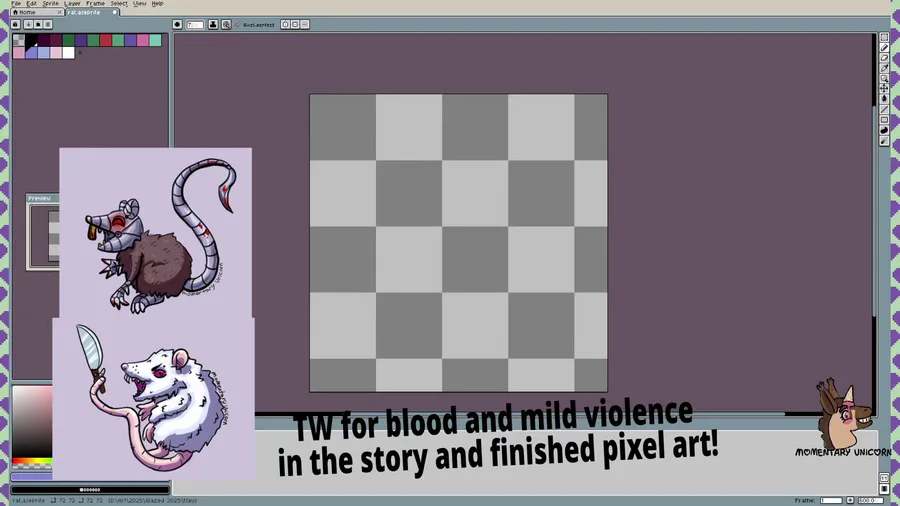900x506 pixels.
Task: Select the Eraser tool
Action: (x=884, y=58)
